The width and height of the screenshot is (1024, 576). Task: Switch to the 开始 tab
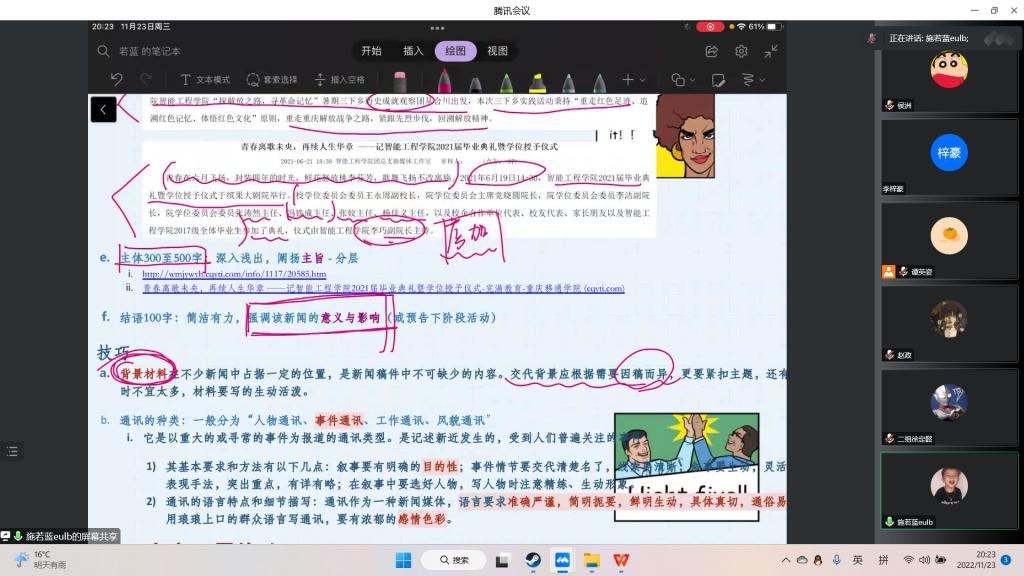(371, 51)
